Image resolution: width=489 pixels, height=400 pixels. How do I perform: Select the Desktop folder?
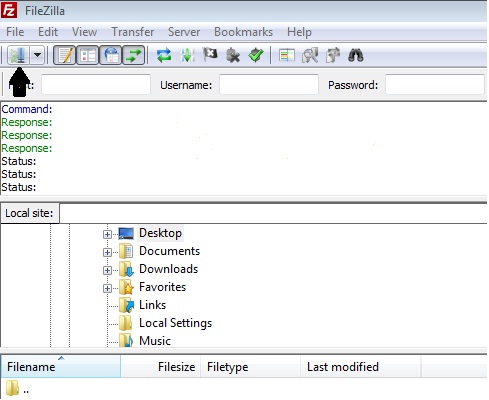pos(160,233)
